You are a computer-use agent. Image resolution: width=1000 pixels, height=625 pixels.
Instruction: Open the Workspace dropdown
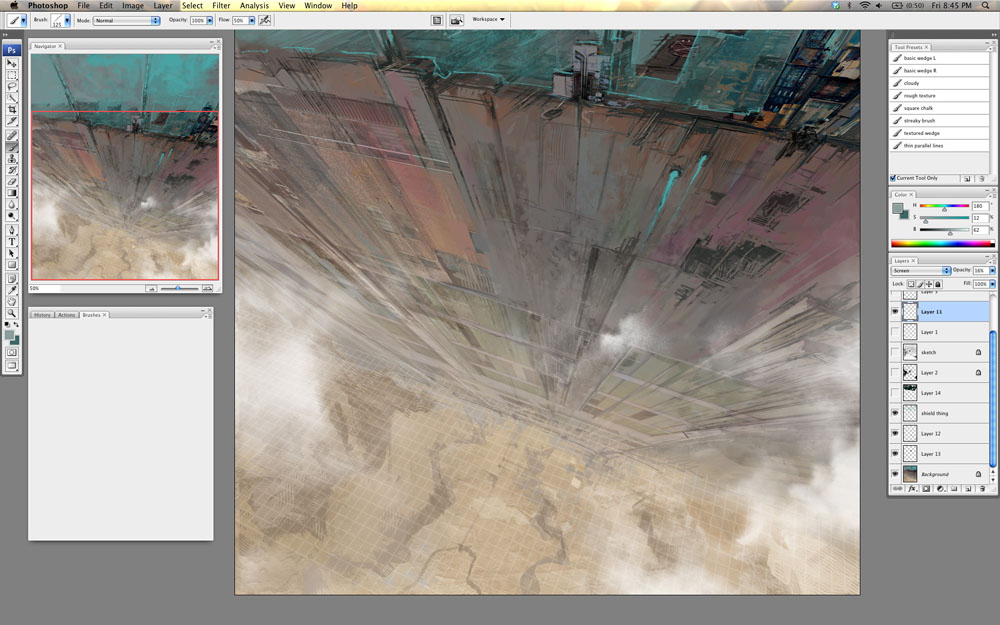click(489, 20)
